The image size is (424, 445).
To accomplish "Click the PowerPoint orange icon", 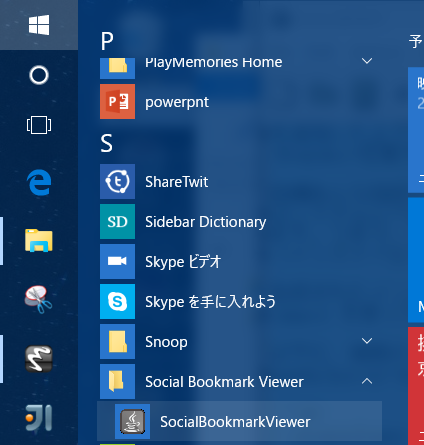I will [117, 101].
